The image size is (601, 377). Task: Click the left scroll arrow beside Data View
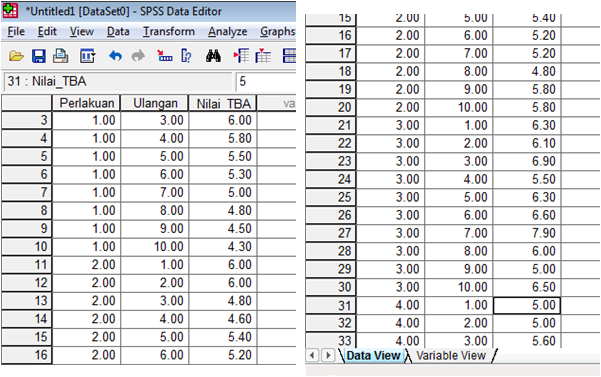(312, 356)
